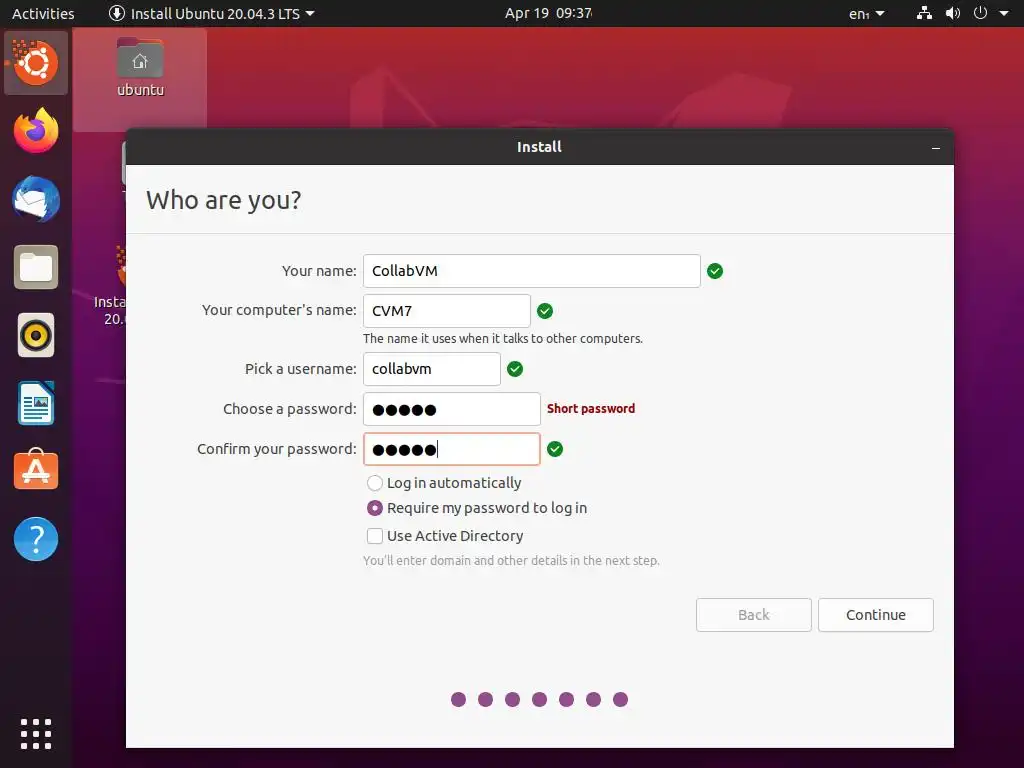Focus the Confirm your password field
The height and width of the screenshot is (768, 1024).
[452, 449]
